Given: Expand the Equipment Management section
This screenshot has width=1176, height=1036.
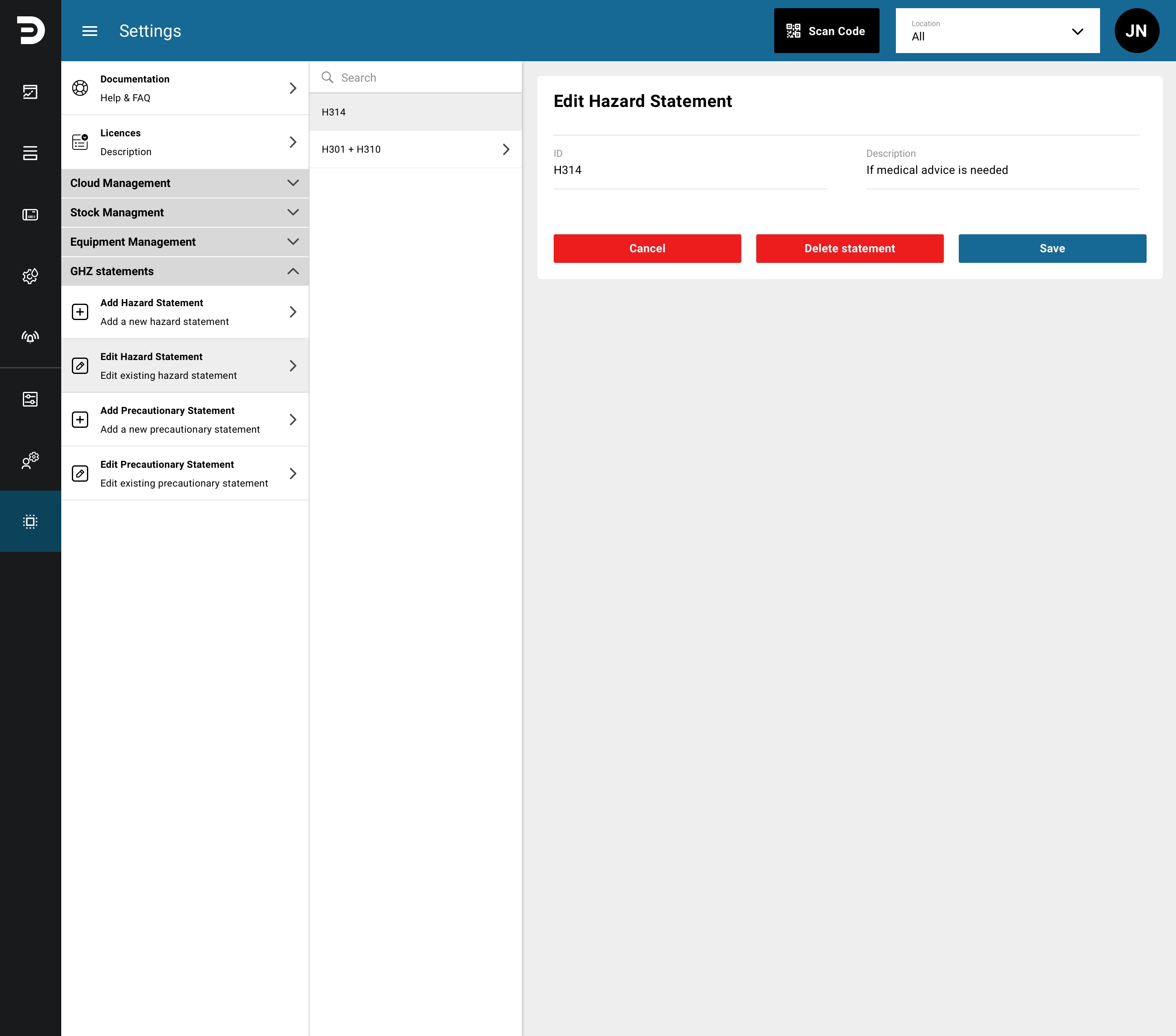Looking at the screenshot, I should point(185,242).
